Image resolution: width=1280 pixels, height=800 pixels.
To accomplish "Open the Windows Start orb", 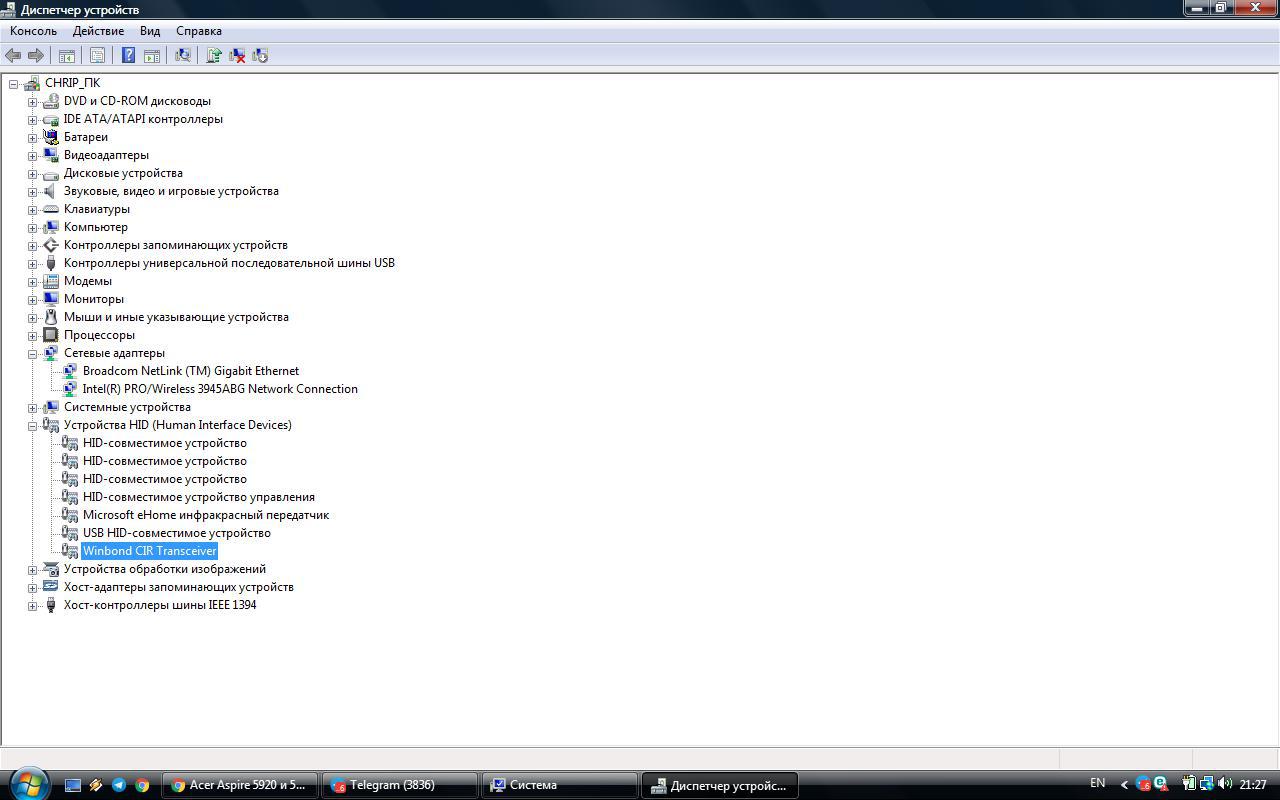I will tap(28, 783).
